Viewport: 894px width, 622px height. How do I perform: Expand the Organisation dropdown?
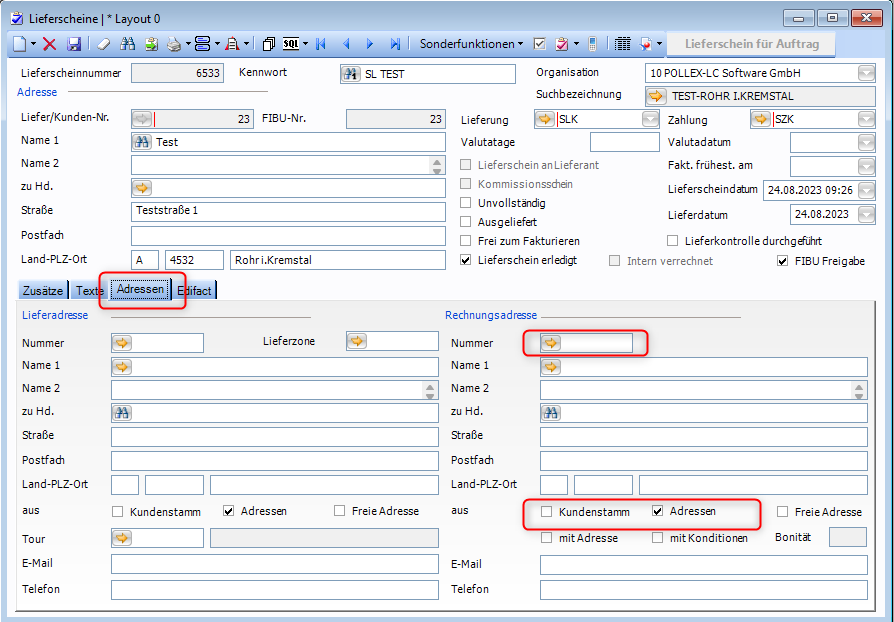click(866, 73)
